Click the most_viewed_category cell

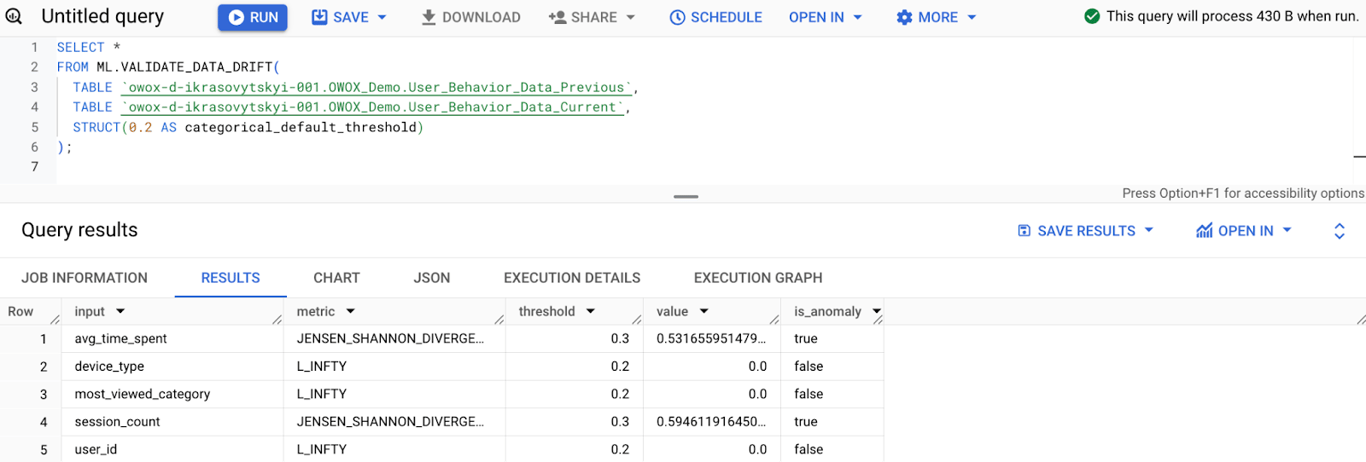[x=173, y=394]
